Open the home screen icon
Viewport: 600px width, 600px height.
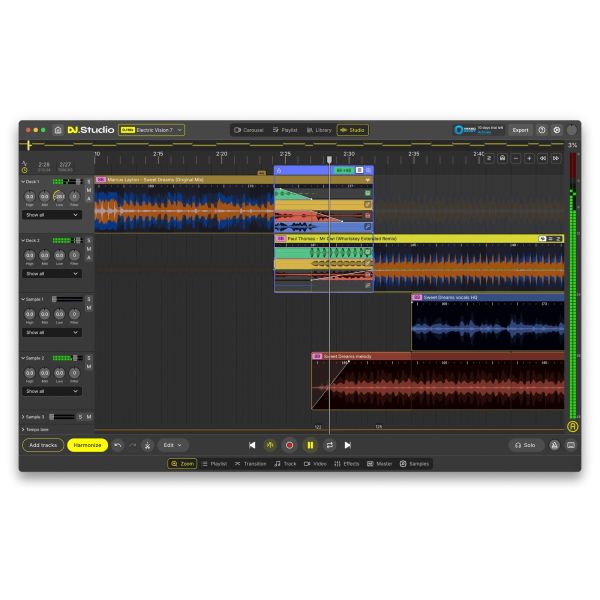pos(58,130)
